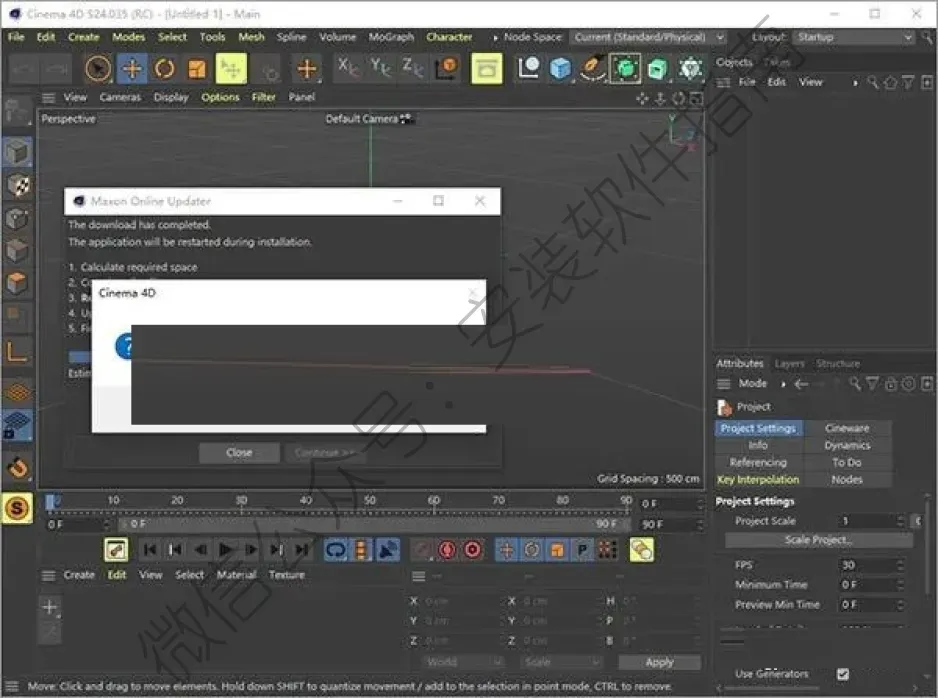Click the Attributes back arrow icon

click(x=801, y=384)
